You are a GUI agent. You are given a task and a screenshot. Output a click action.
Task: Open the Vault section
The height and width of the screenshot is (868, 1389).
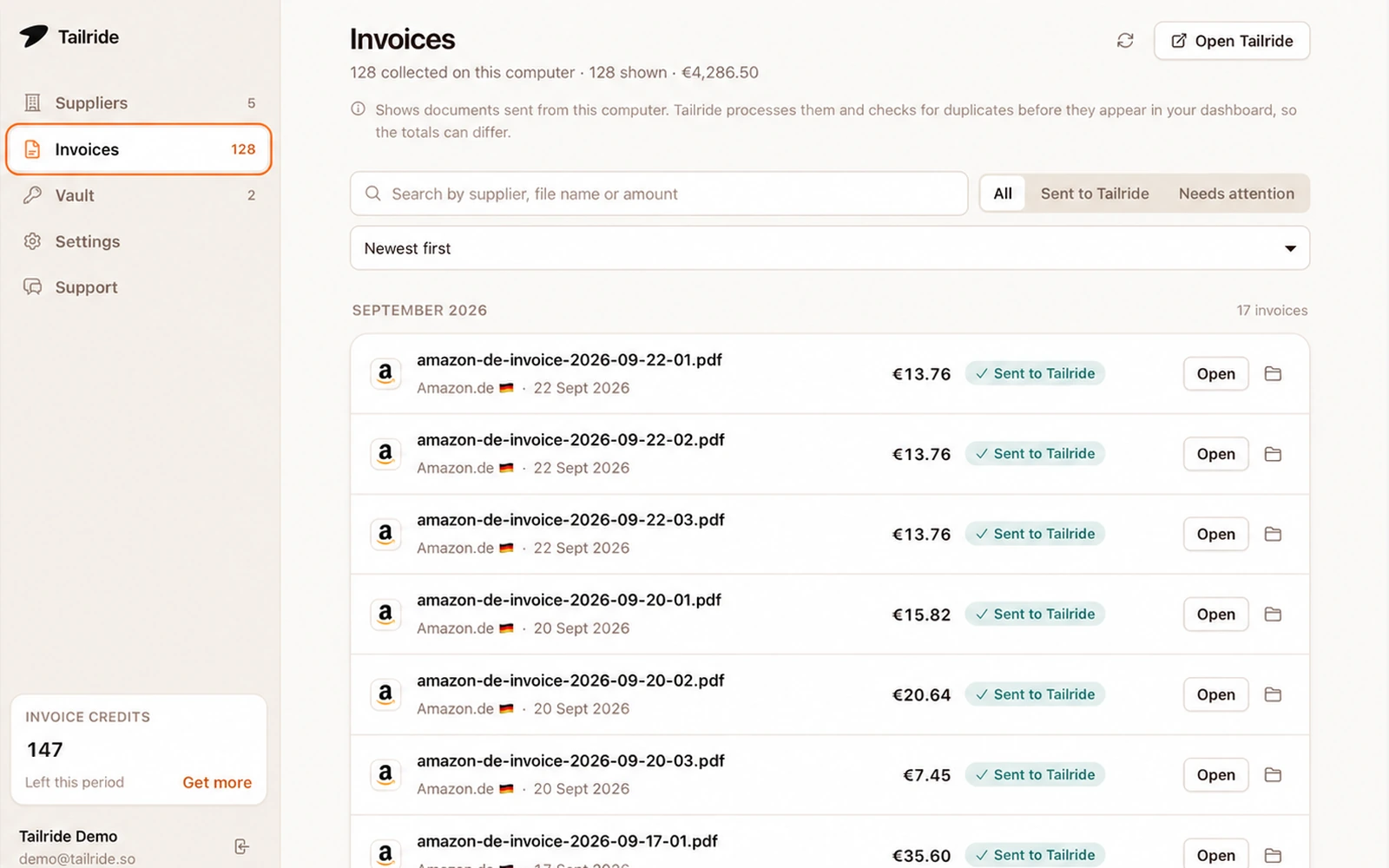[139, 195]
